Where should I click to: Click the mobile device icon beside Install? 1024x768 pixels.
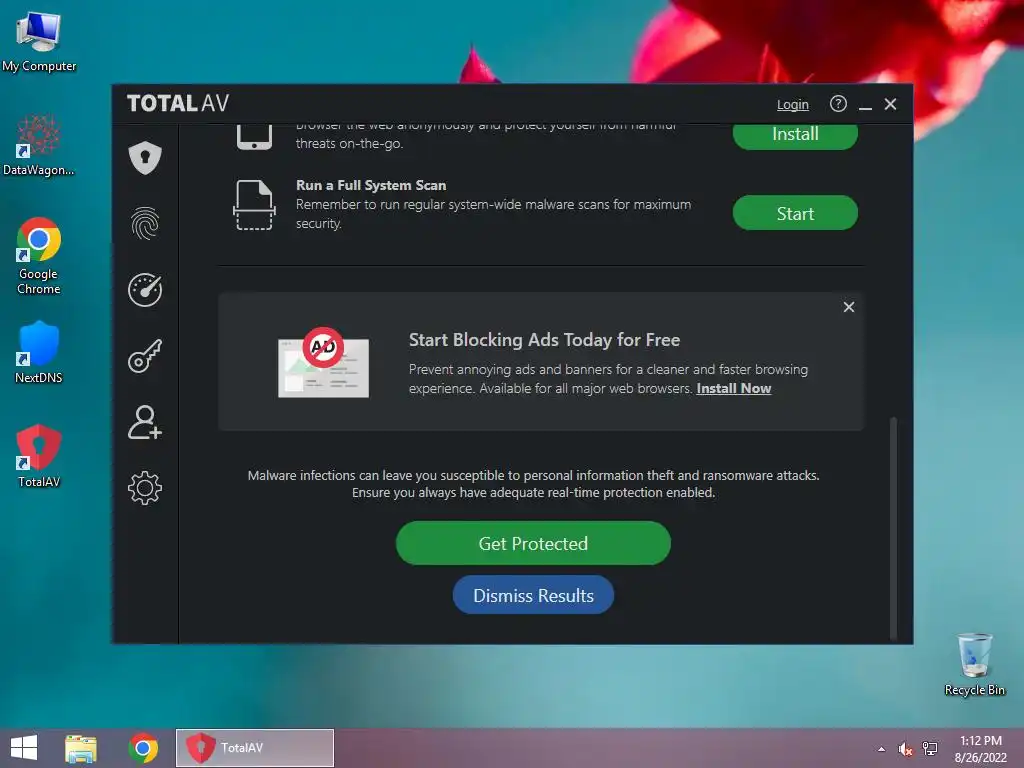pos(254,136)
